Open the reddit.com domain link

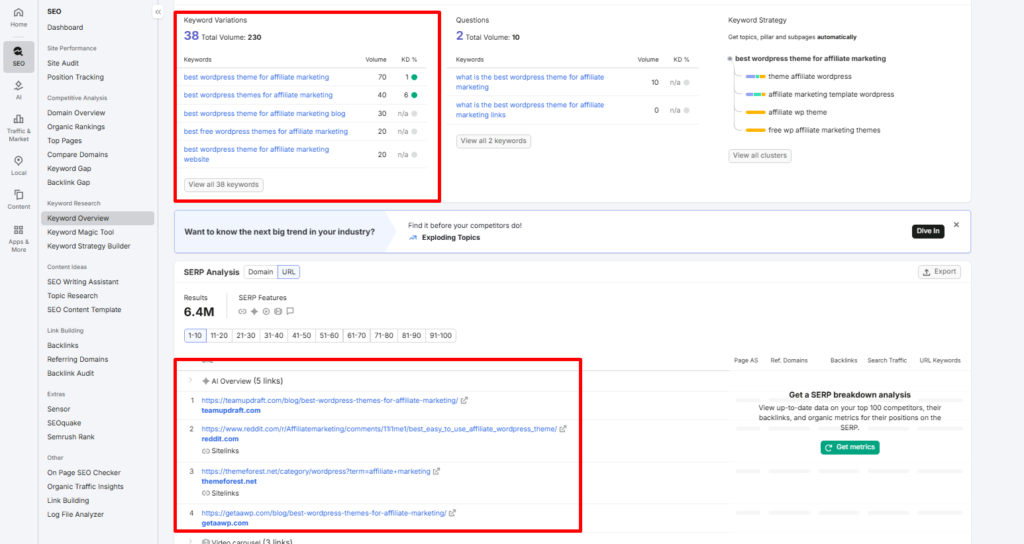[220, 440]
